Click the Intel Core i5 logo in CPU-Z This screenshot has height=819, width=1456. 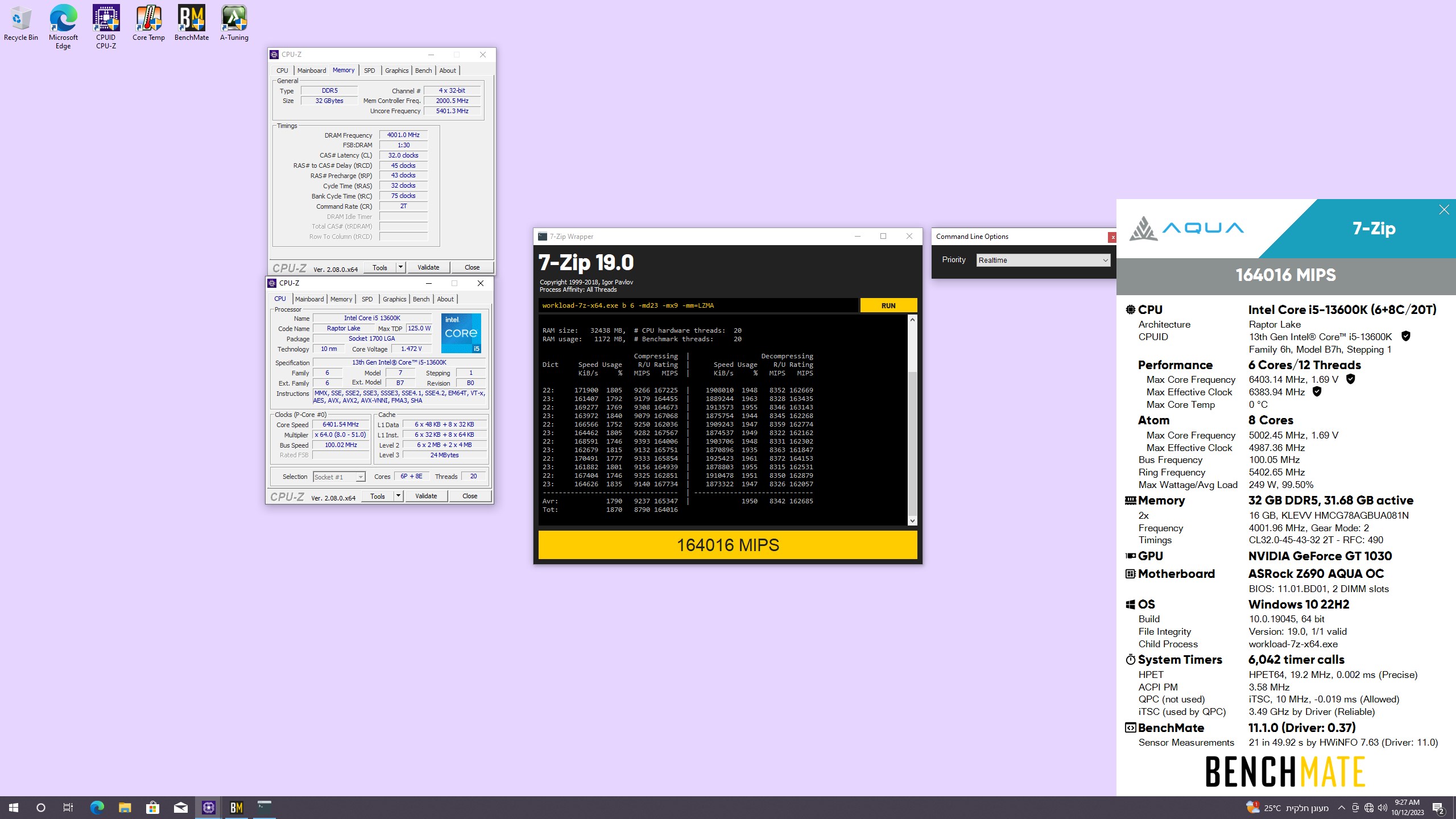tap(461, 333)
